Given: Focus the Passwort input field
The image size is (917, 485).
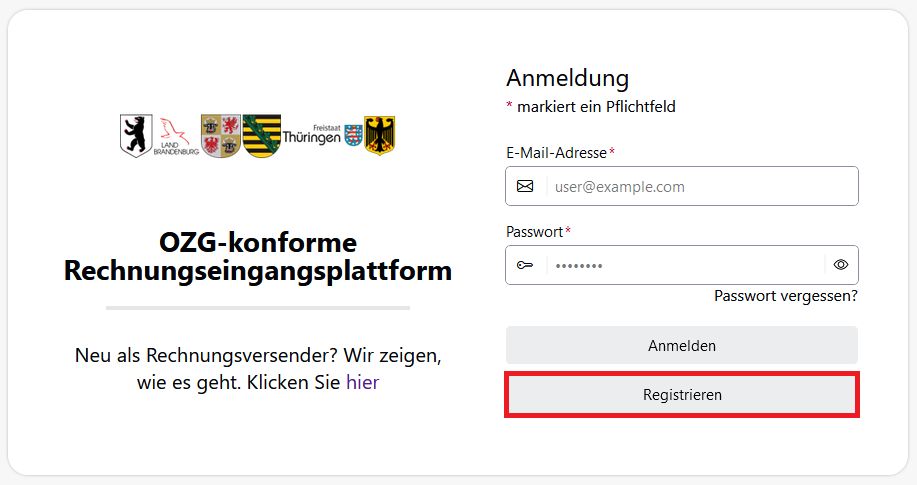Looking at the screenshot, I should [682, 265].
